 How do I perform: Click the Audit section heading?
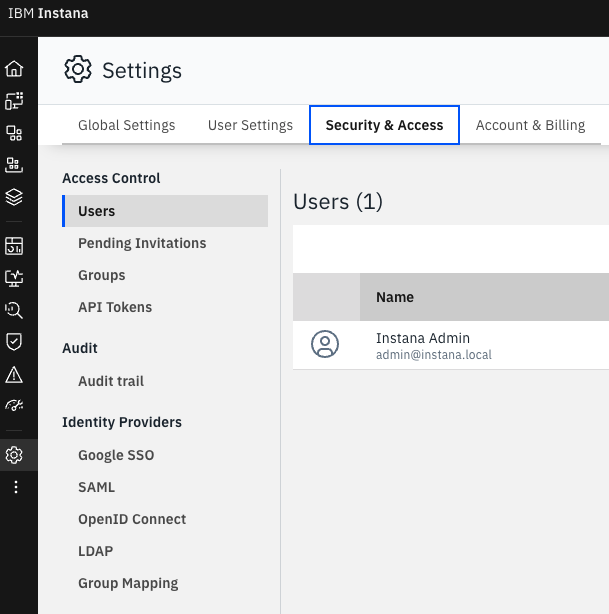tap(80, 348)
